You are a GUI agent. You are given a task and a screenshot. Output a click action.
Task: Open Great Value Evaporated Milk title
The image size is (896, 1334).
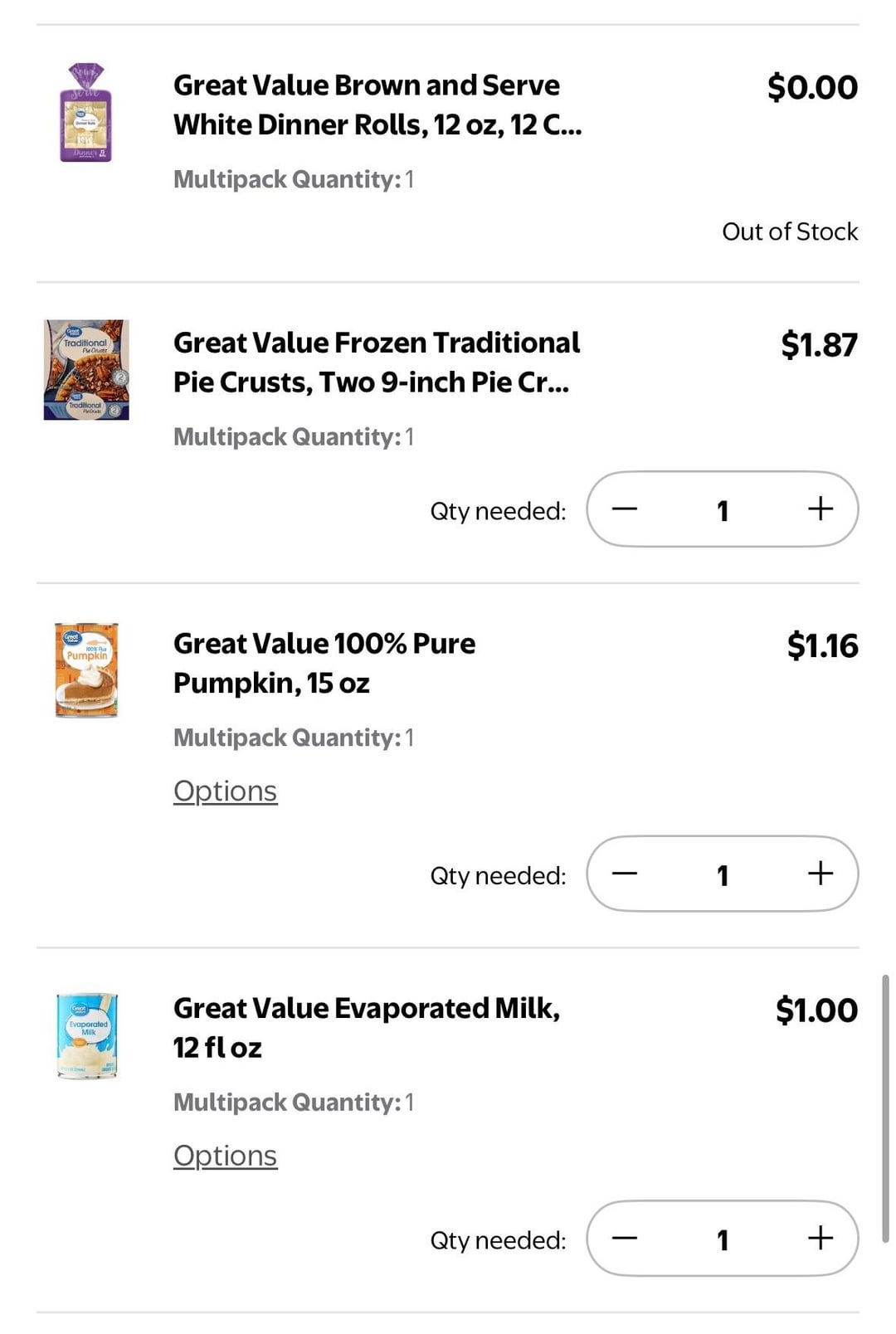click(x=366, y=1027)
